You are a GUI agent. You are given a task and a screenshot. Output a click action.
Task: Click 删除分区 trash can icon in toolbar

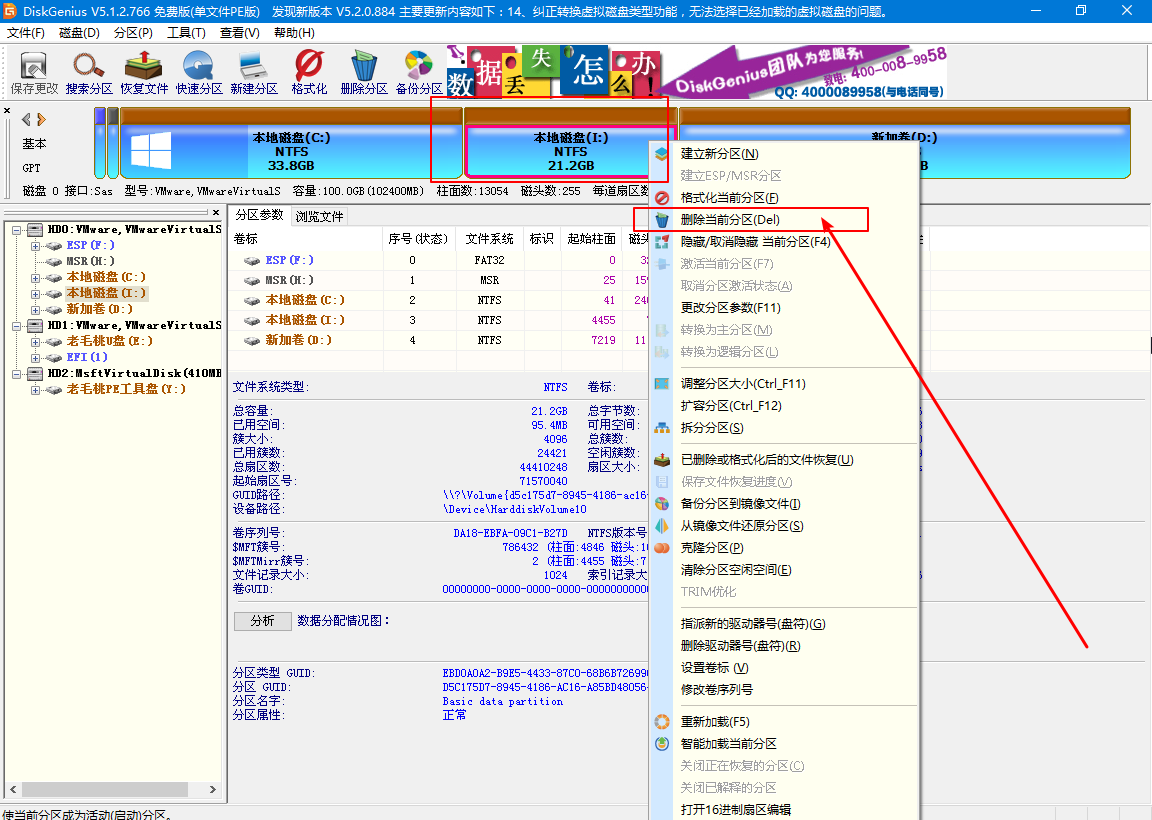pyautogui.click(x=364, y=73)
